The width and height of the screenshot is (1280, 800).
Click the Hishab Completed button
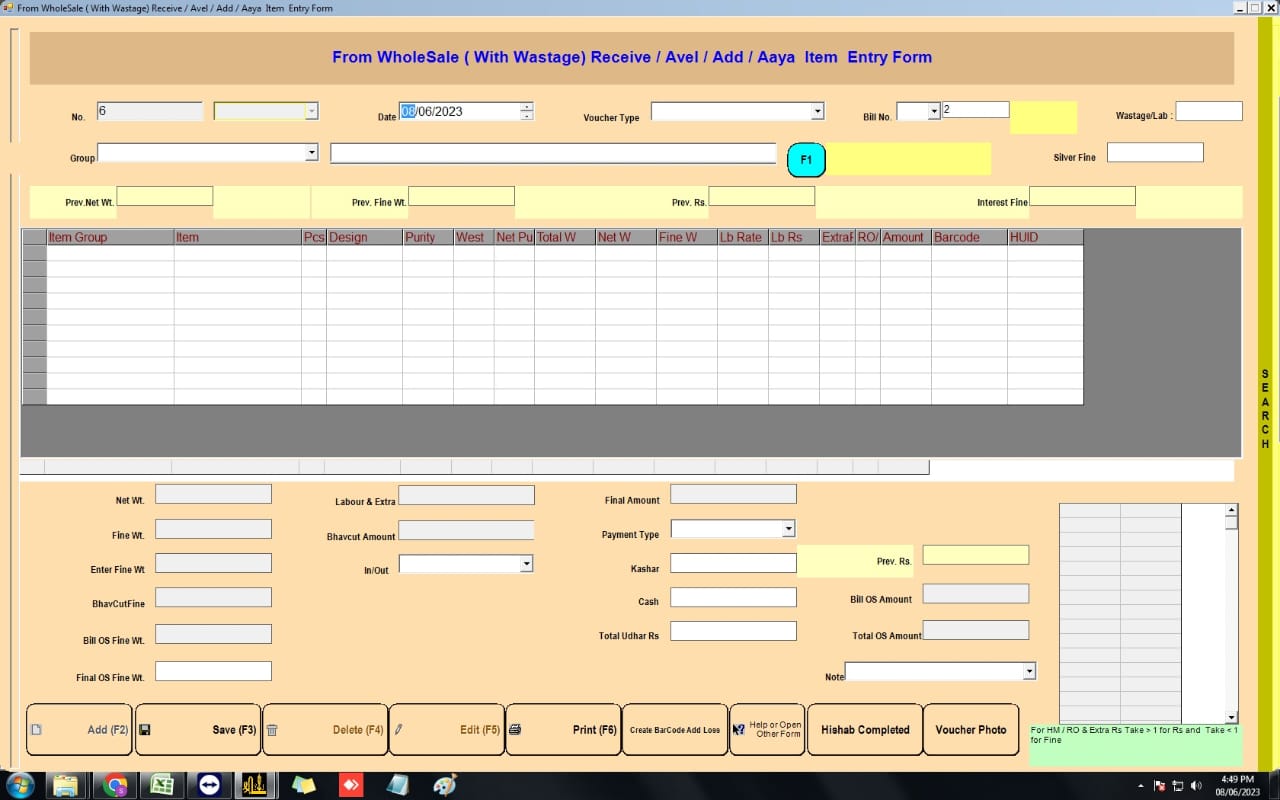pos(864,729)
